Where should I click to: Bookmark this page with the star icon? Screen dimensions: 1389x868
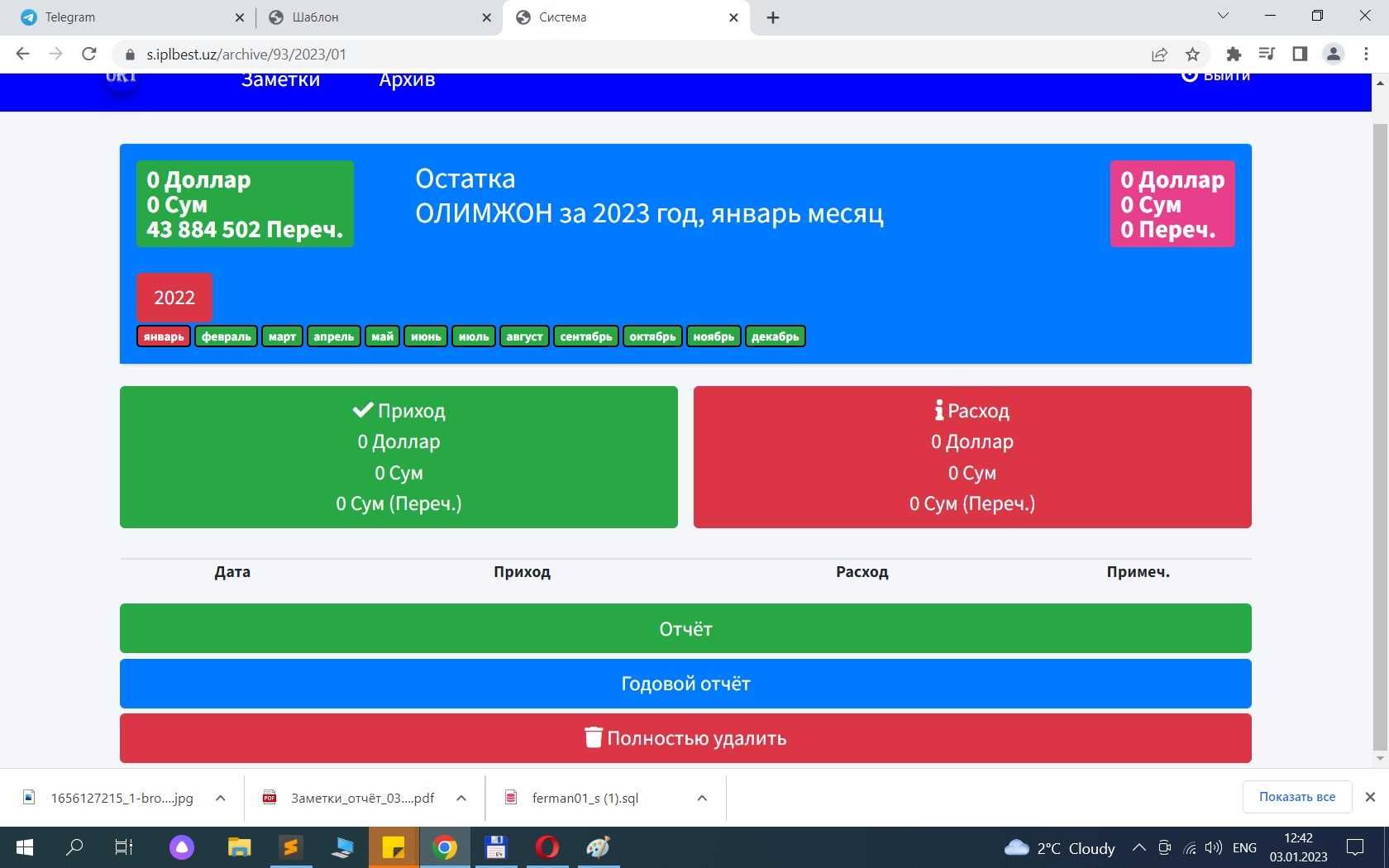click(1192, 55)
